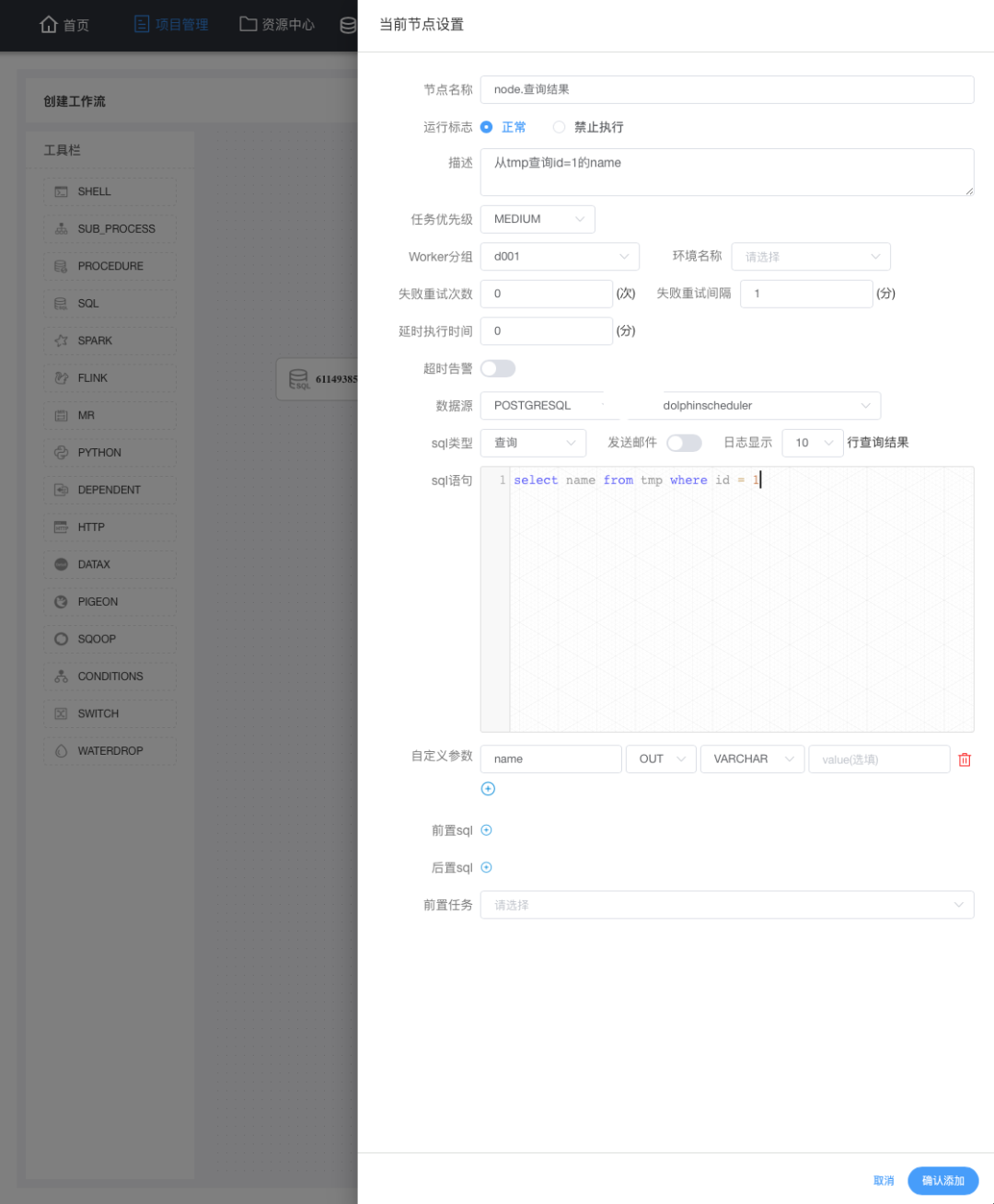Screen dimensions: 994x1204
Task: Pick the SPARK task star icon
Action: click(61, 341)
